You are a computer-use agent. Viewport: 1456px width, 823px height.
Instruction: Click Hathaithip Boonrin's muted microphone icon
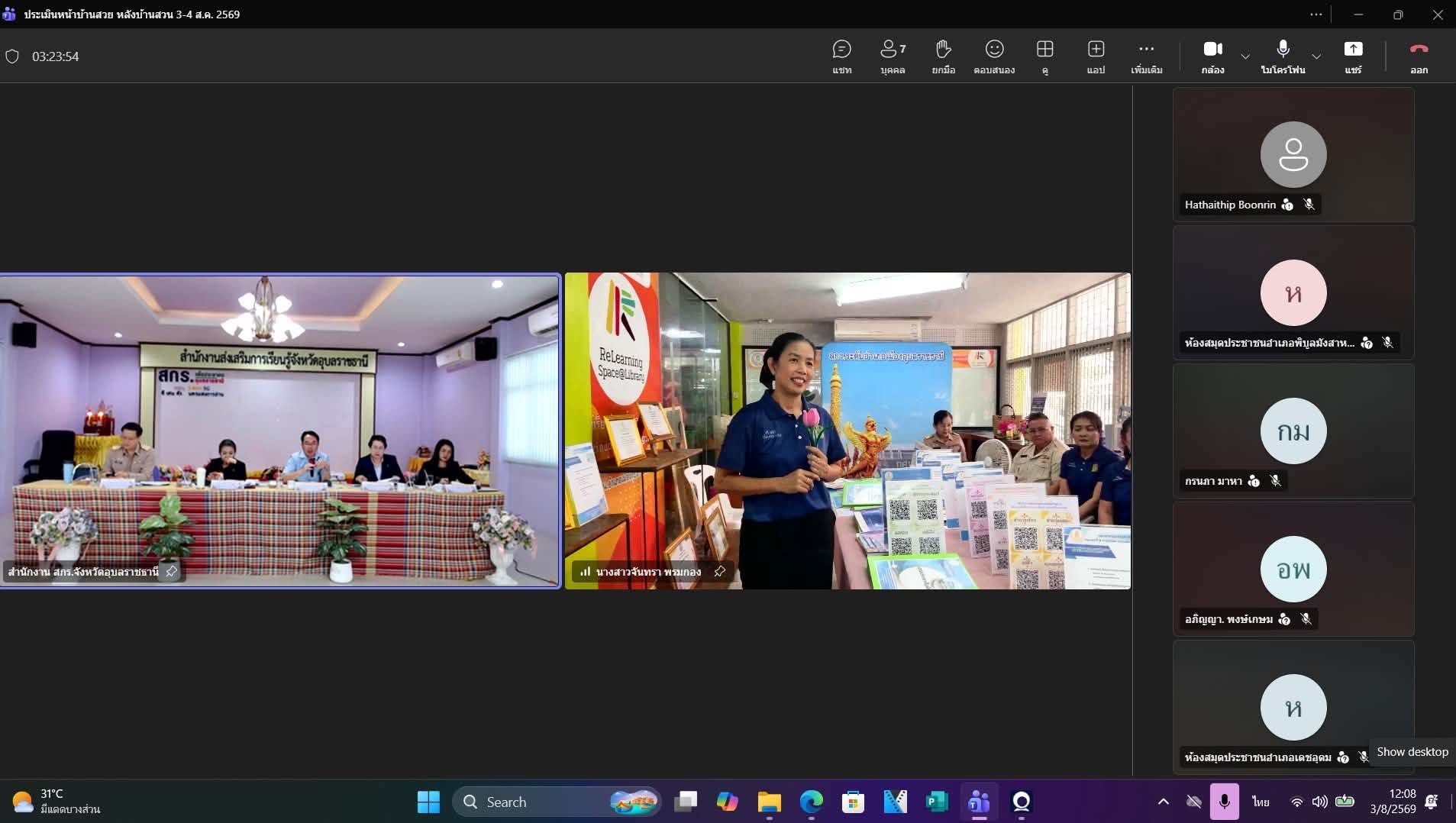click(x=1309, y=205)
